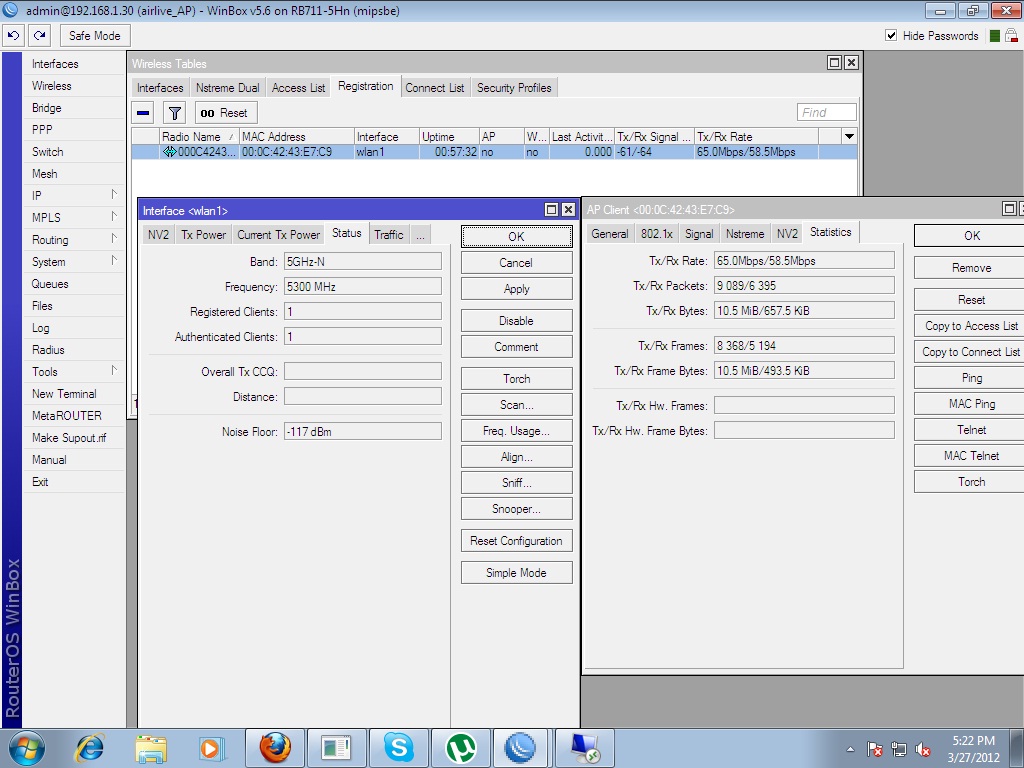
Task: Open Windows Start orb
Action: pyautogui.click(x=26, y=748)
